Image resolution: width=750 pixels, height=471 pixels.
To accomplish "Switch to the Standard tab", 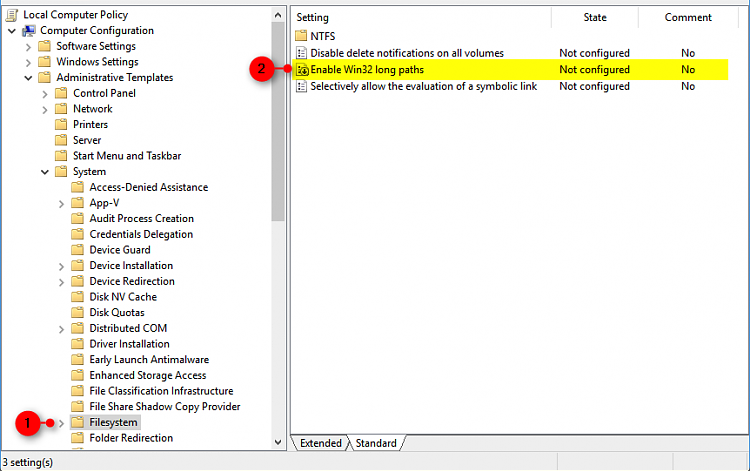I will (x=376, y=443).
